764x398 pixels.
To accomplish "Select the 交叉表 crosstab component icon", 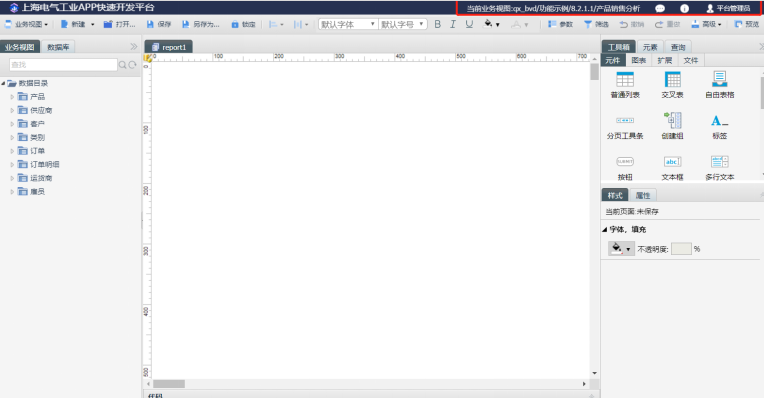I will coord(673,79).
